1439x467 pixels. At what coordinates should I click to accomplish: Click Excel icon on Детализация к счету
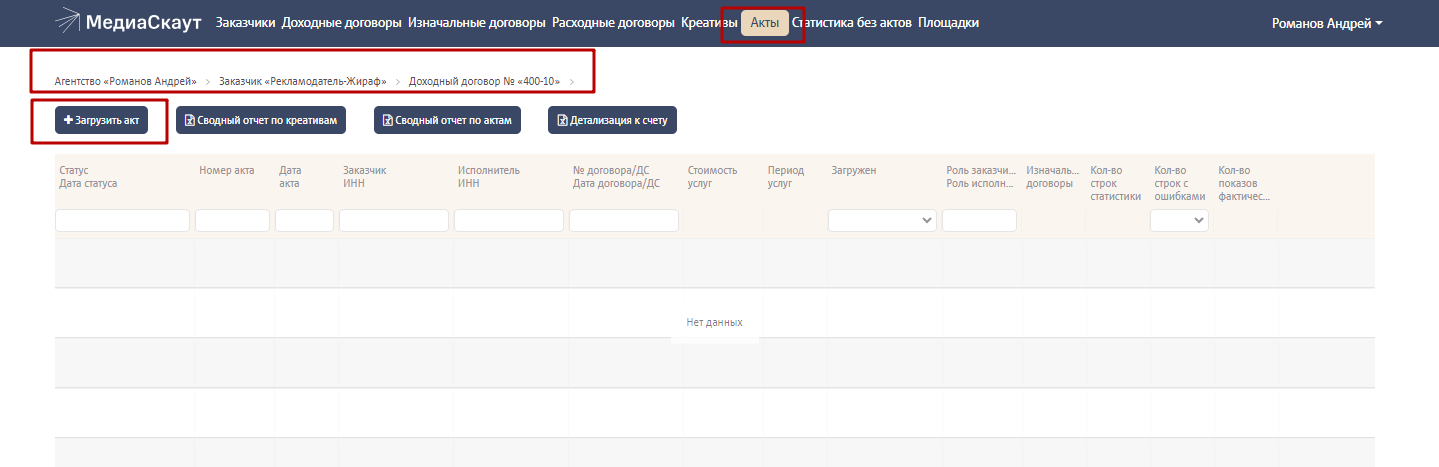coord(561,120)
